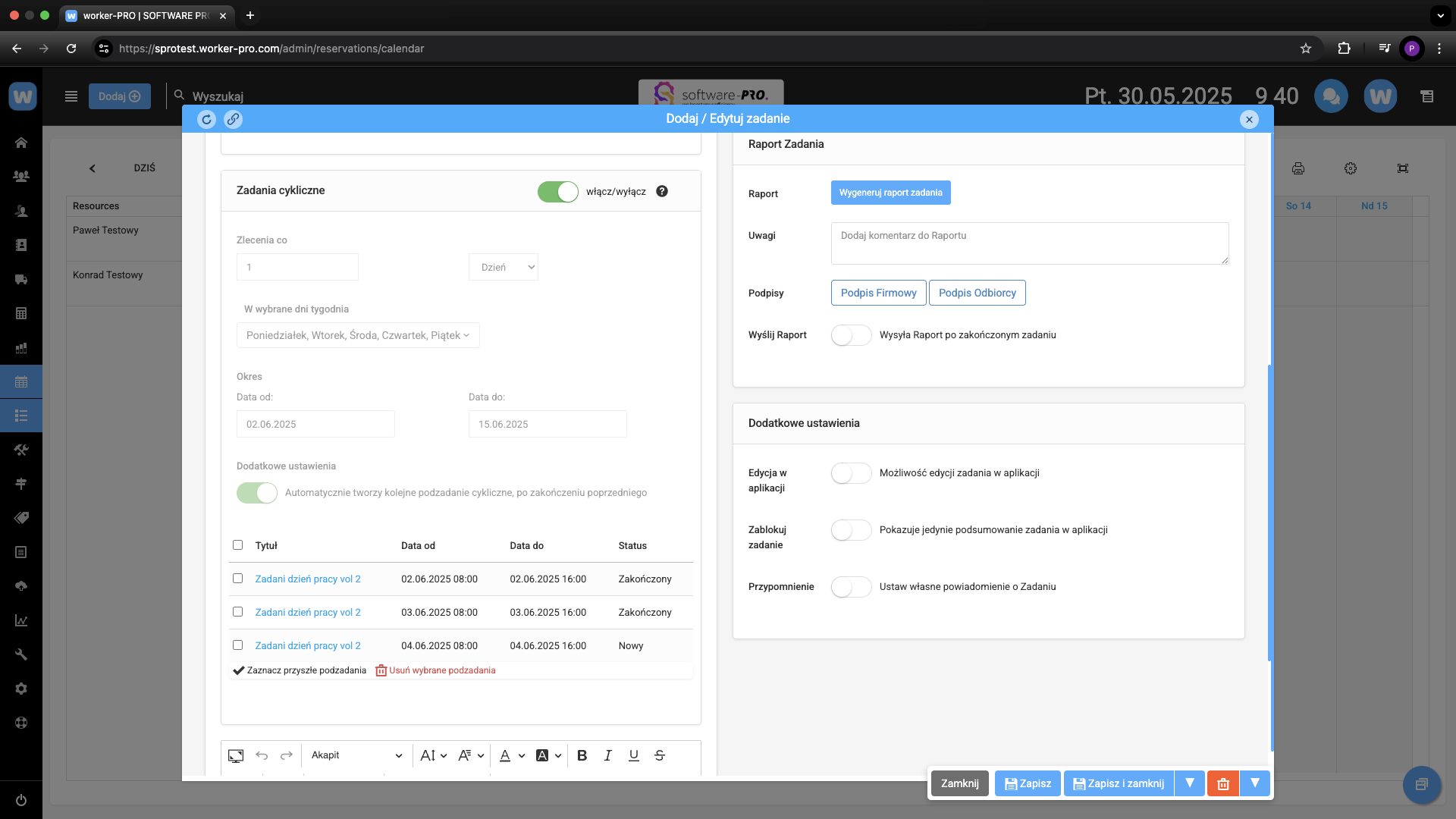This screenshot has width=1456, height=819.
Task: Open the calendar icon in left sidebar
Action: pyautogui.click(x=21, y=382)
